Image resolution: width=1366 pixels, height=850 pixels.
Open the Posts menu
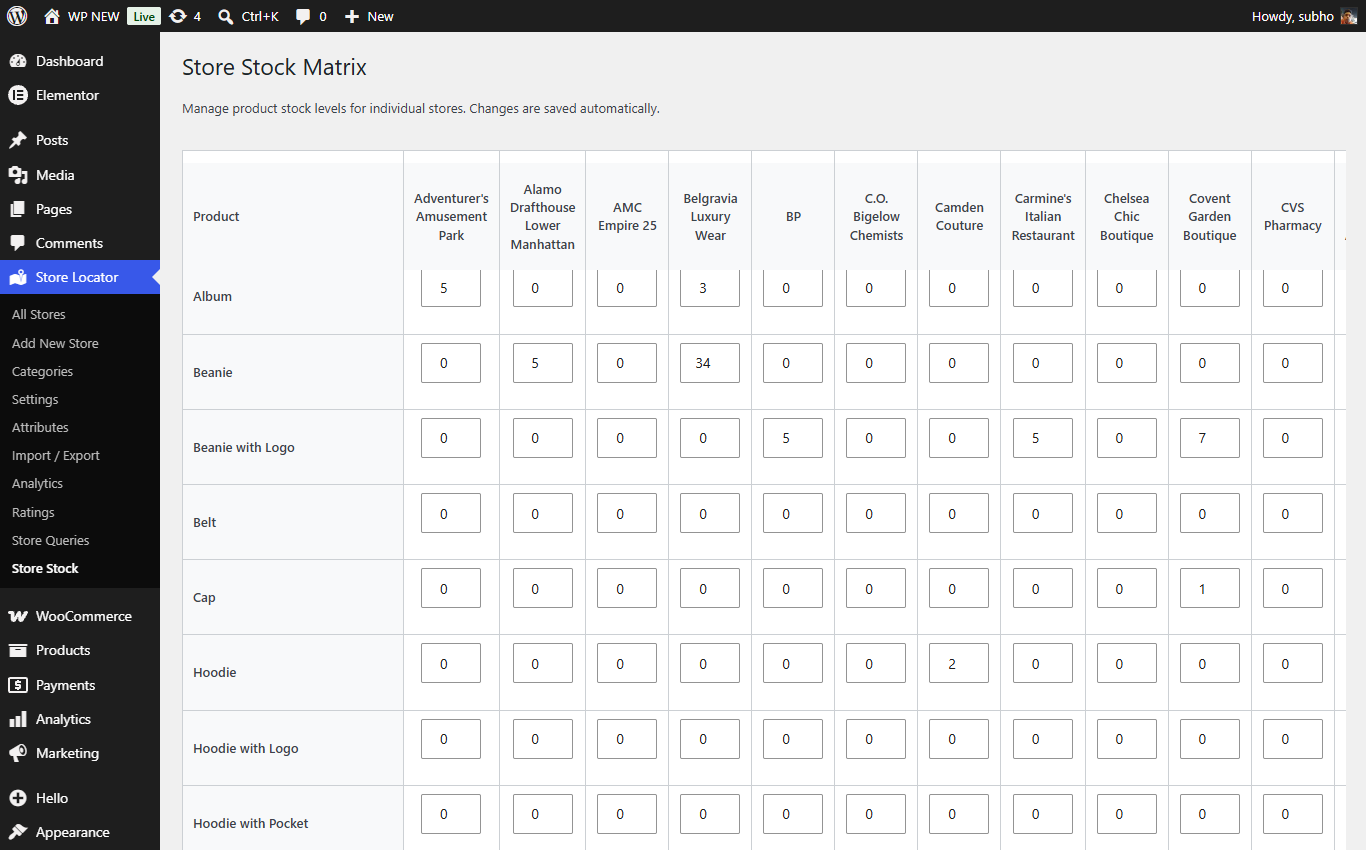pos(80,140)
